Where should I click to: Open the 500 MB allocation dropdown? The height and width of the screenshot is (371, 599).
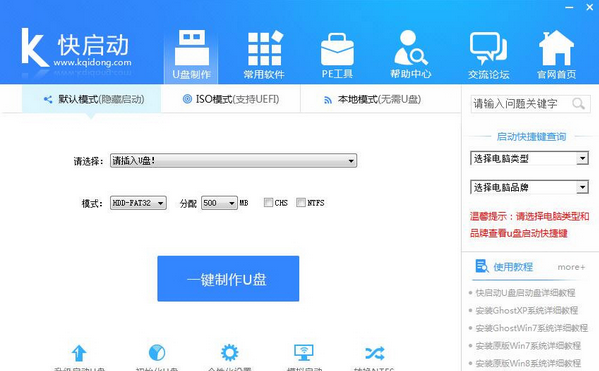click(x=219, y=203)
